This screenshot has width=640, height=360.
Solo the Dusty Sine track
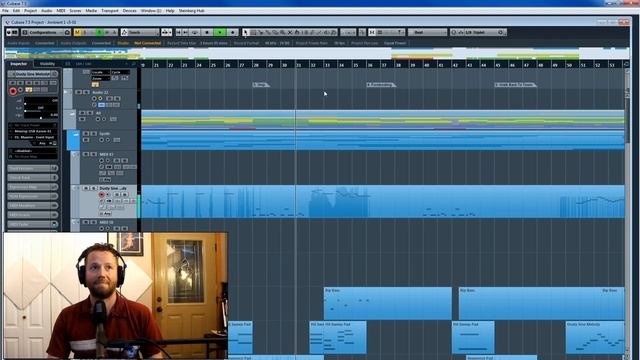coord(93,188)
